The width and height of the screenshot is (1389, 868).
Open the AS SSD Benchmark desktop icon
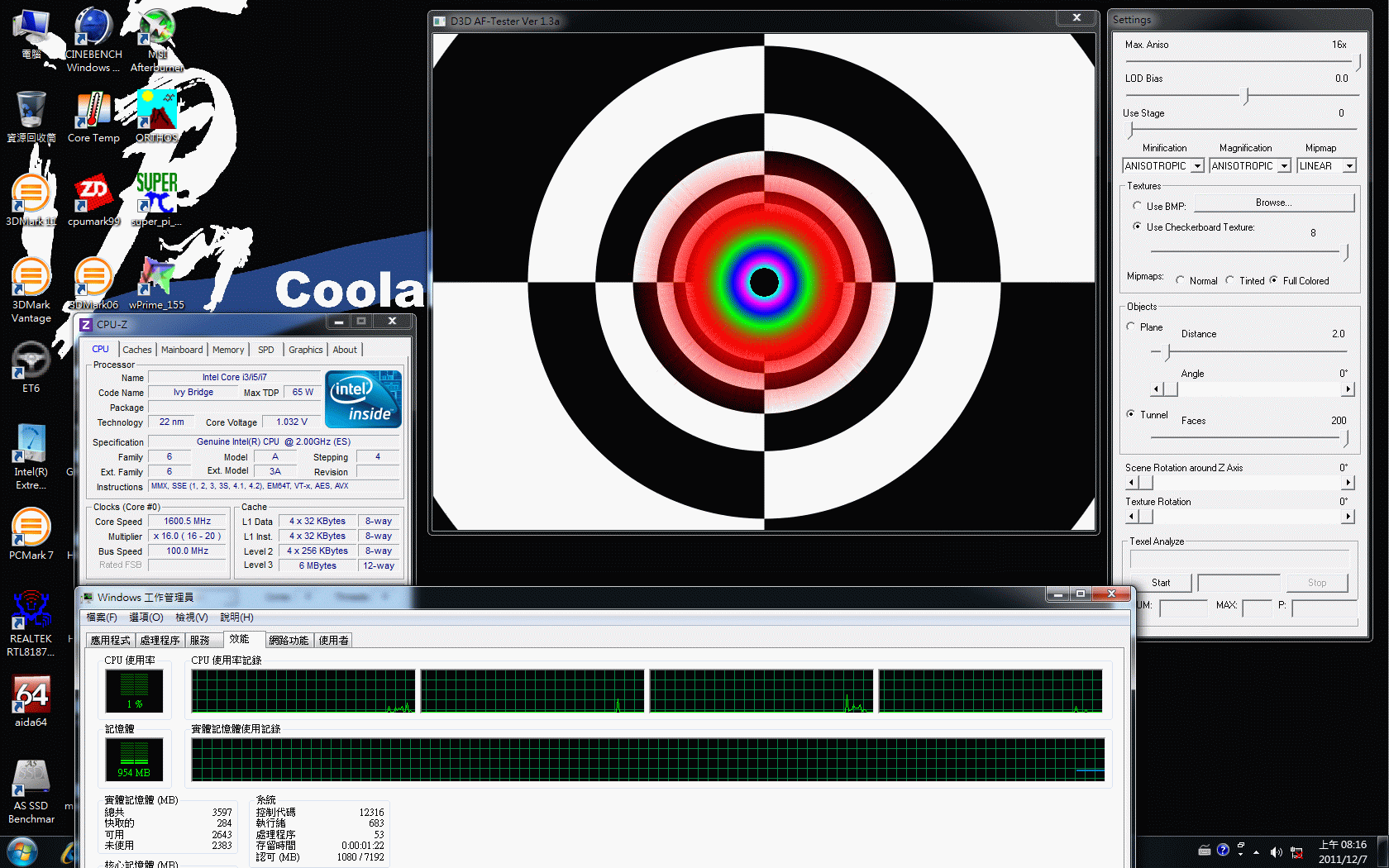(x=31, y=790)
